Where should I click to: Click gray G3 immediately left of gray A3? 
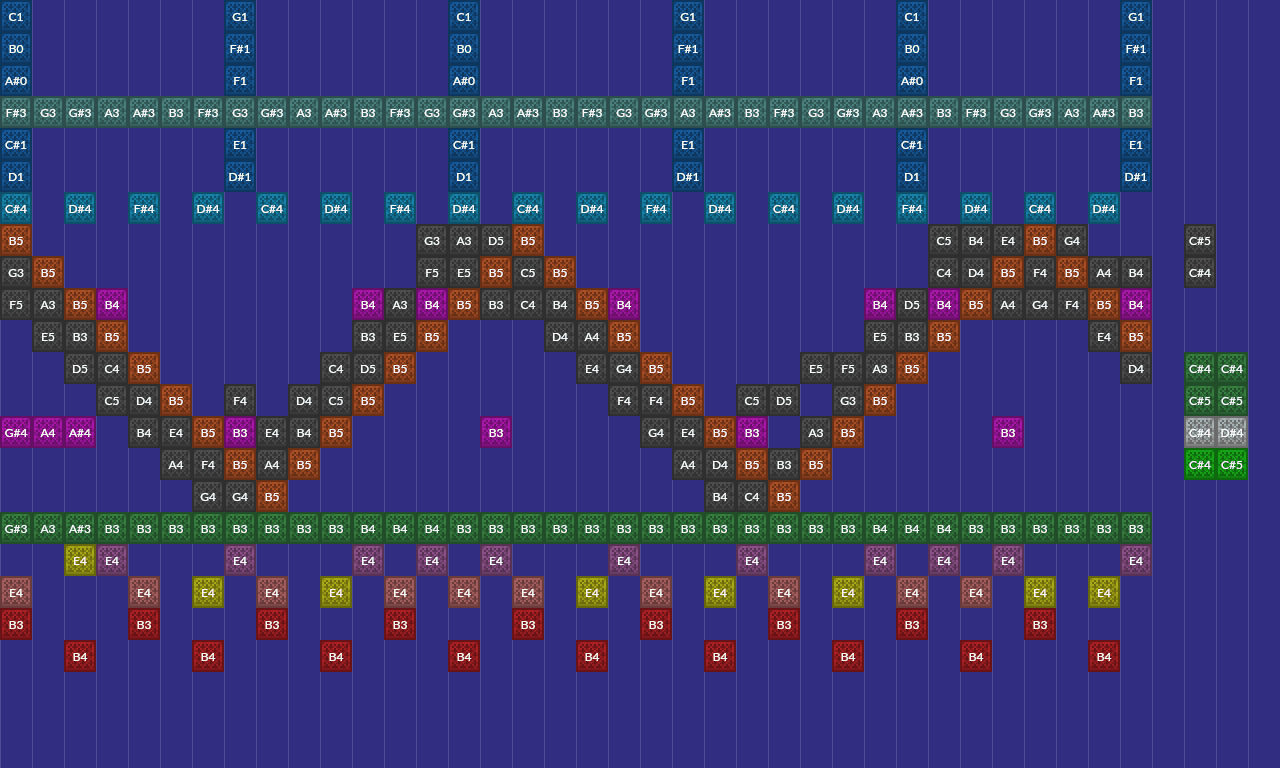(432, 241)
